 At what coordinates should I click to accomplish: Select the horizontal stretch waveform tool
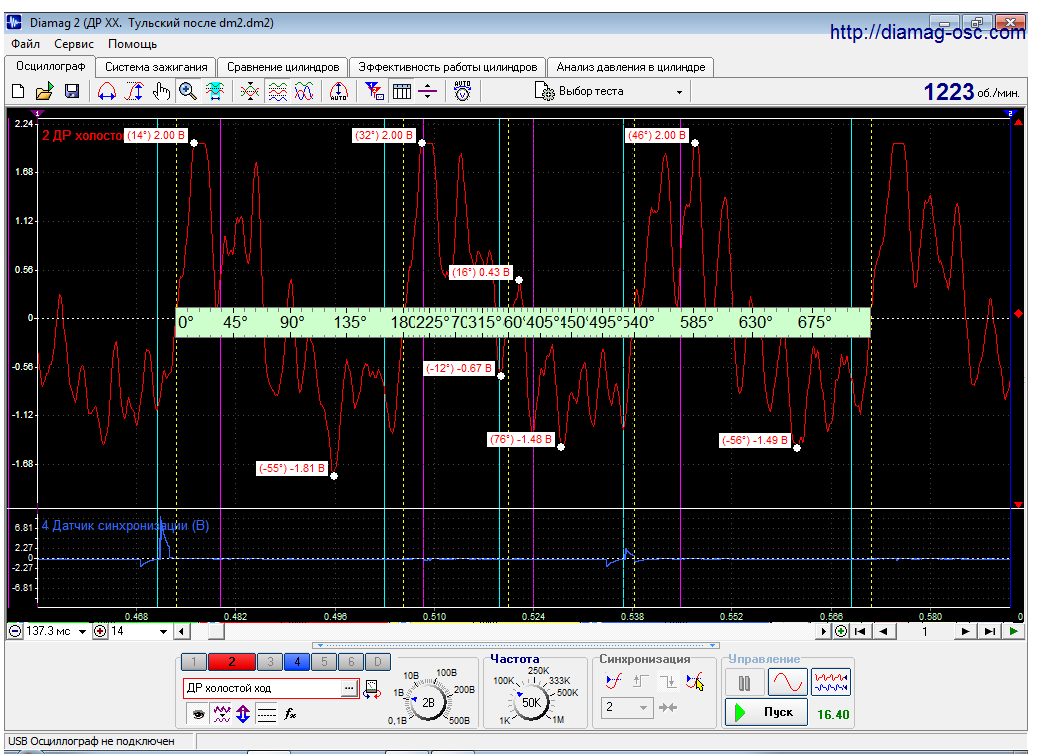pos(107,92)
